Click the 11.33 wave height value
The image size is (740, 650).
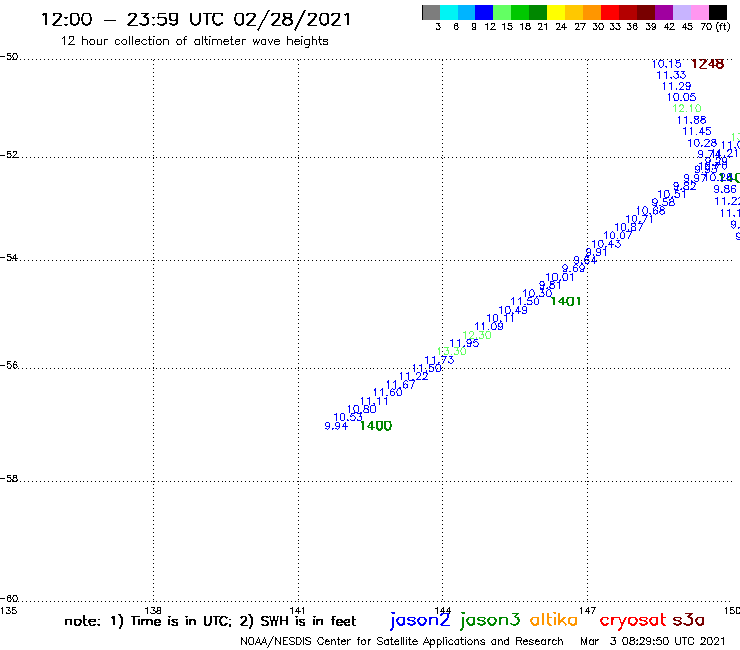click(x=671, y=75)
